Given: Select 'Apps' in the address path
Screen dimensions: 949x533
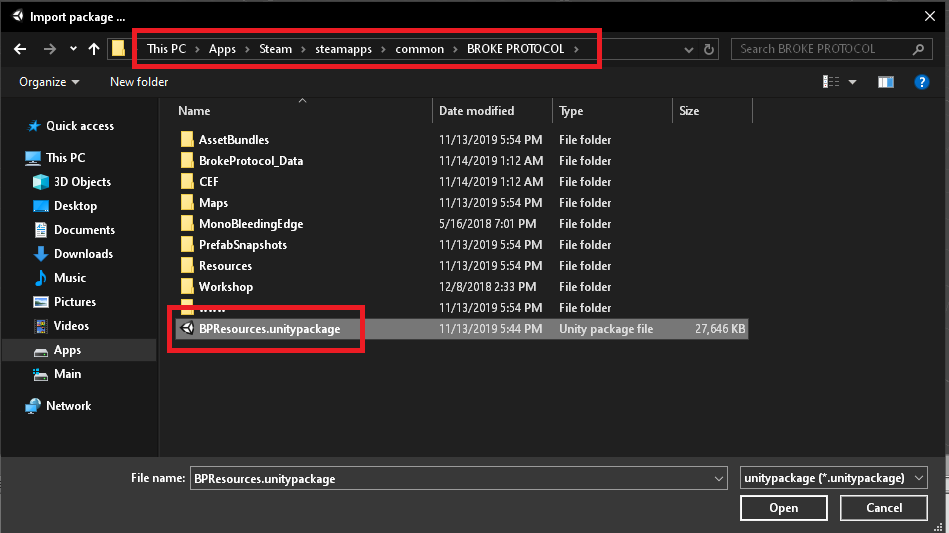Looking at the screenshot, I should (x=222, y=49).
